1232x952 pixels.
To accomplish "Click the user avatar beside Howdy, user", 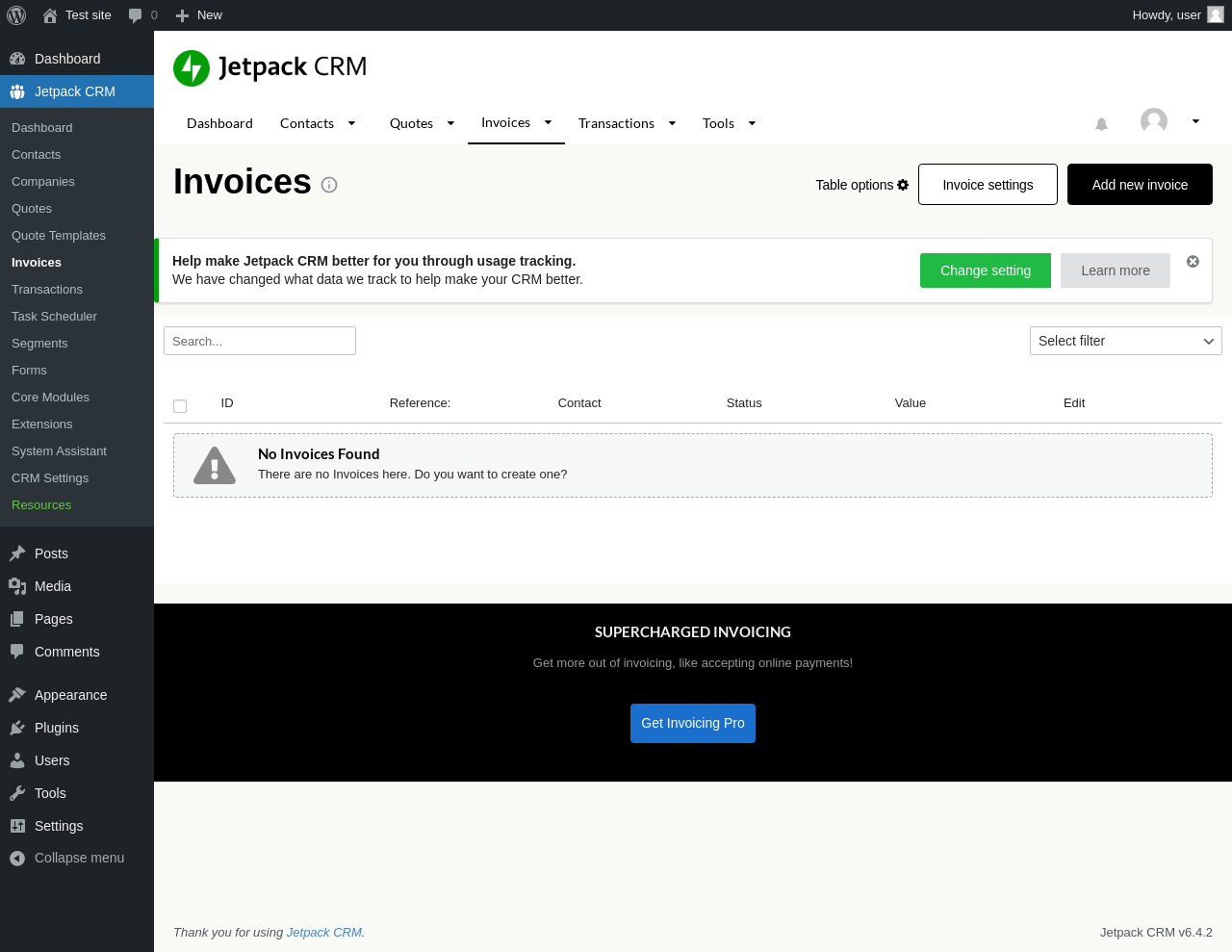I will click(1216, 15).
